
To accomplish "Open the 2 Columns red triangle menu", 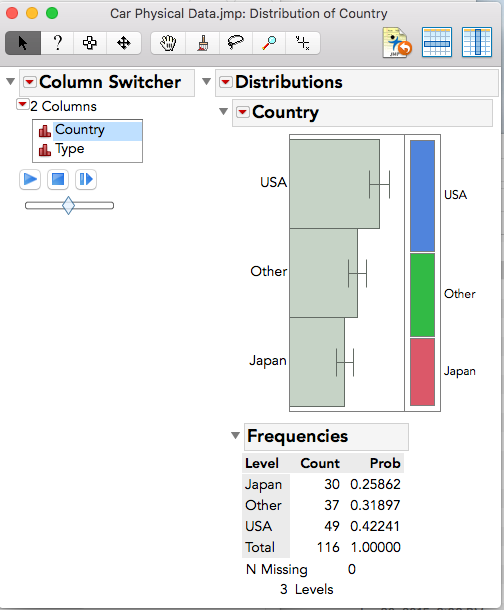I will pyautogui.click(x=22, y=104).
